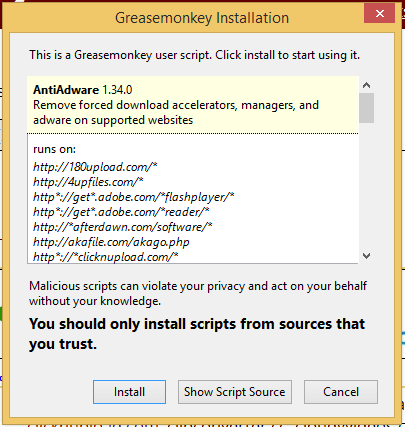Click the script description 'Remove forced download accelerators'
The height and width of the screenshot is (427, 405).
(x=176, y=112)
